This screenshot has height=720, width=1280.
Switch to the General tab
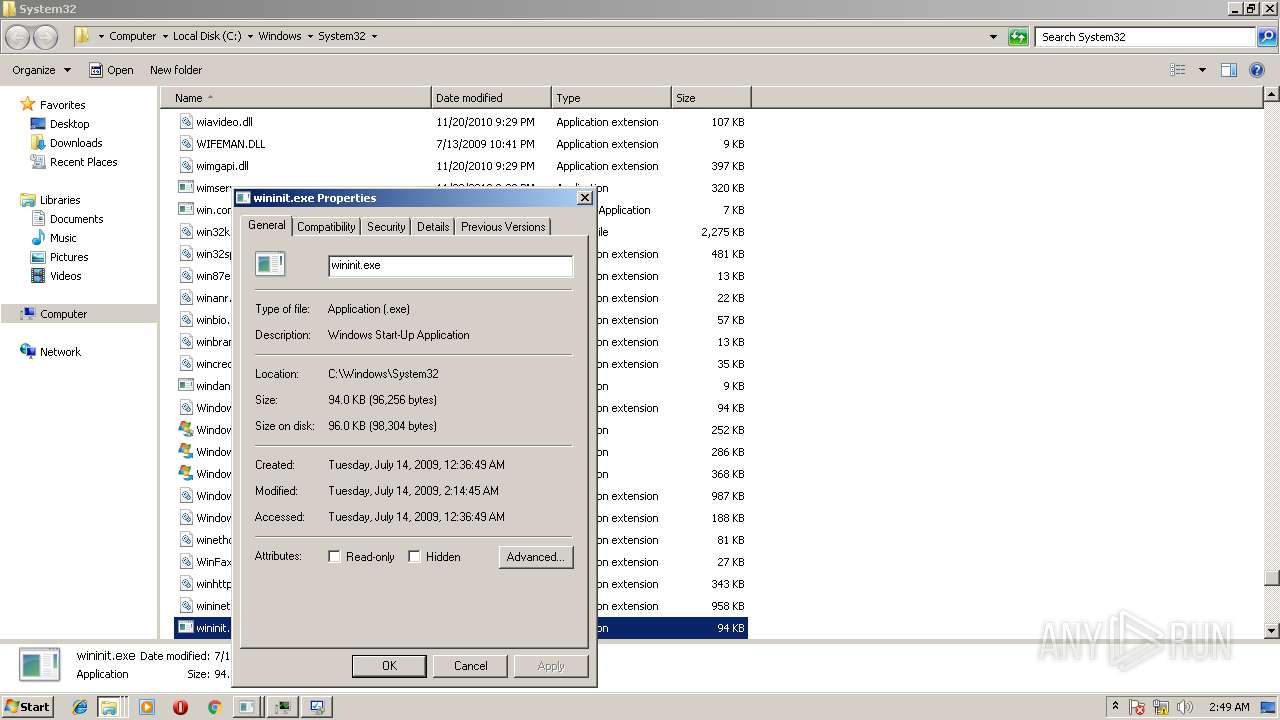click(x=267, y=225)
